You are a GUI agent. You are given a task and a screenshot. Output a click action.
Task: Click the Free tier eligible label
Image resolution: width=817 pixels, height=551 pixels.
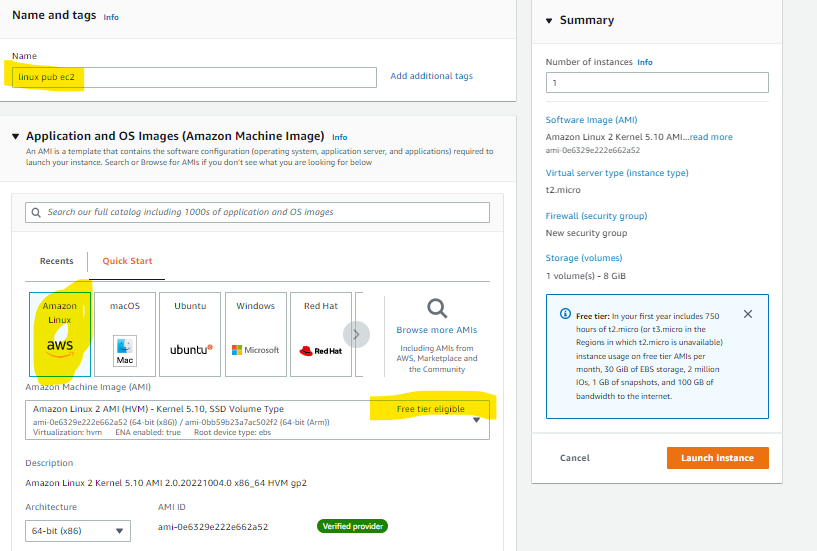(x=430, y=409)
